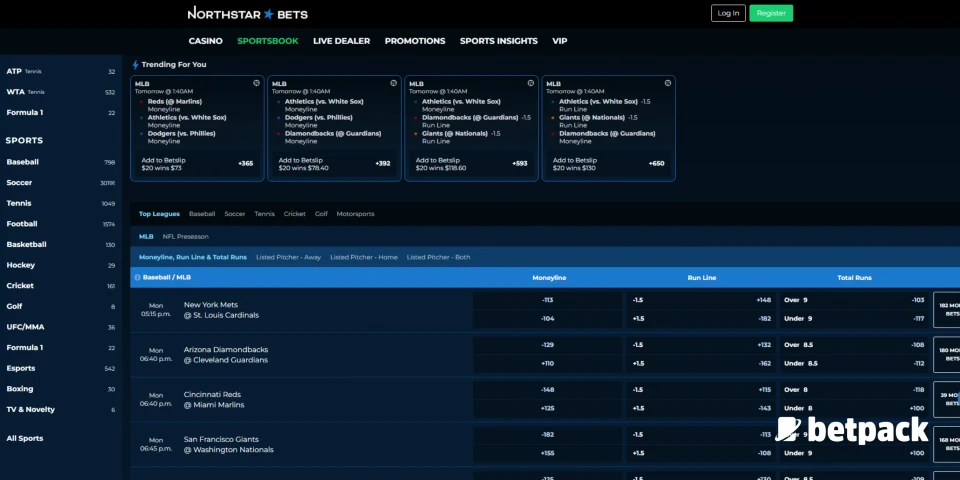
Task: Dismiss the trending card with +650 odds
Action: [668, 83]
